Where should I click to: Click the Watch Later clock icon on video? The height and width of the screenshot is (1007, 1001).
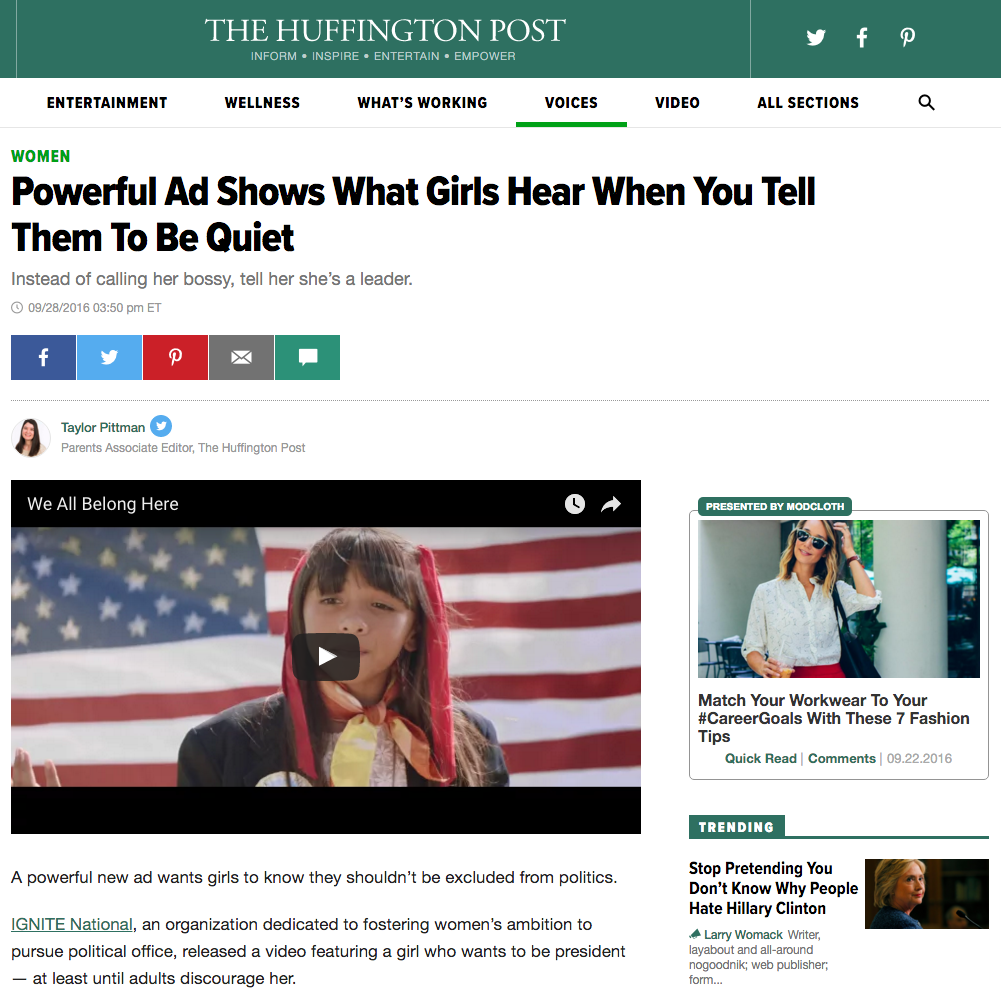click(x=575, y=504)
